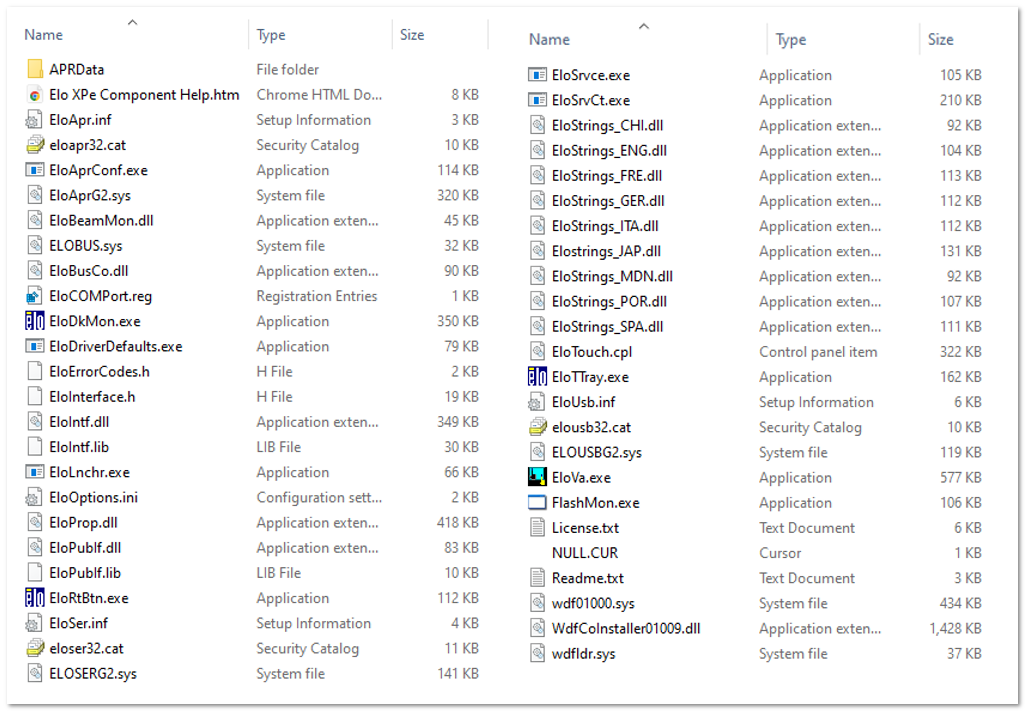Click the Elo logo icon for EloTTray.exe
The height and width of the screenshot is (711, 1025).
(537, 377)
